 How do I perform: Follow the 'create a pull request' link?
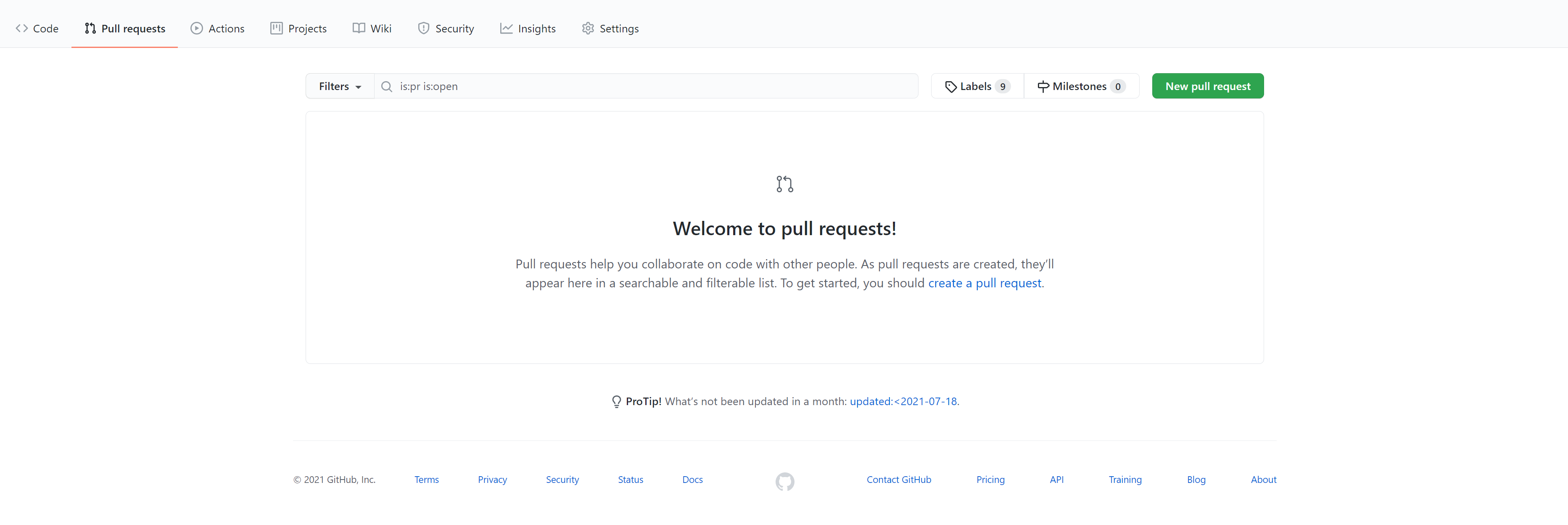click(x=984, y=283)
